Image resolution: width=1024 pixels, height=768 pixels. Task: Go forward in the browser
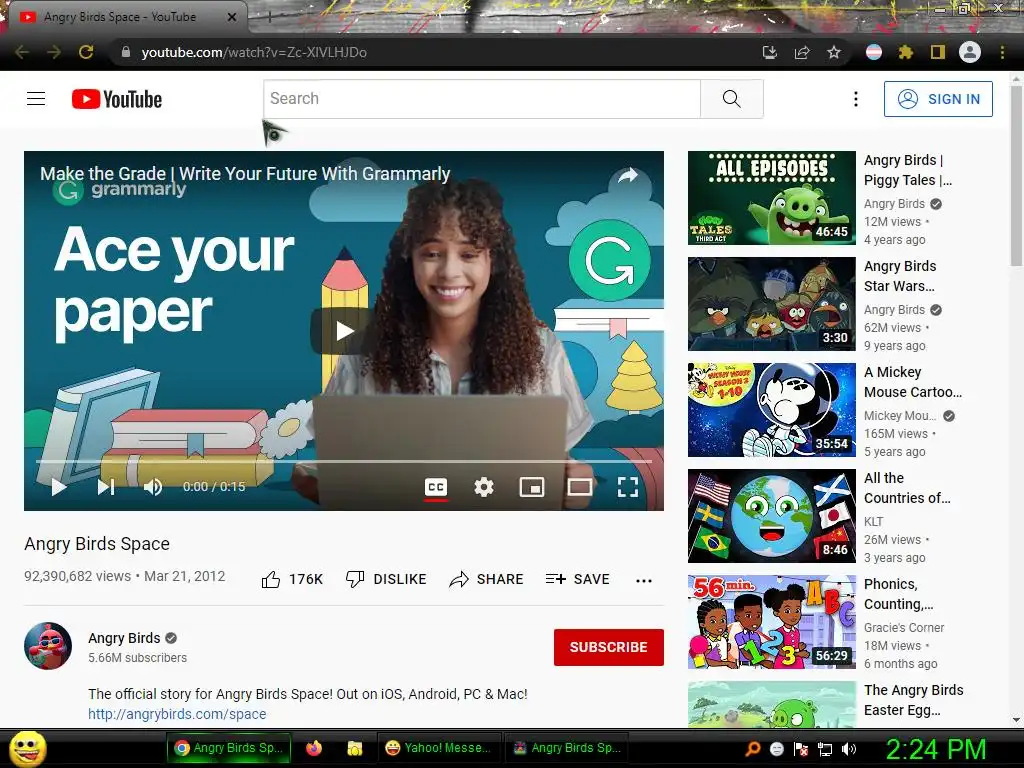pyautogui.click(x=54, y=52)
